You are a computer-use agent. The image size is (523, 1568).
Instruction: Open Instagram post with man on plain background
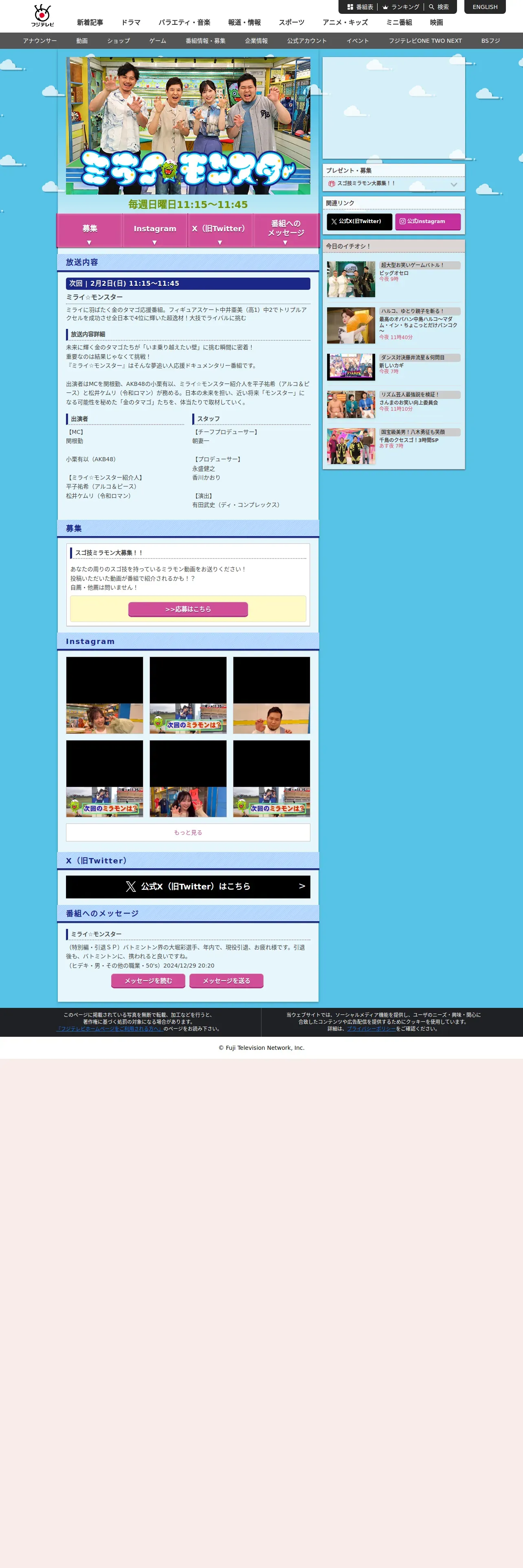click(272, 695)
